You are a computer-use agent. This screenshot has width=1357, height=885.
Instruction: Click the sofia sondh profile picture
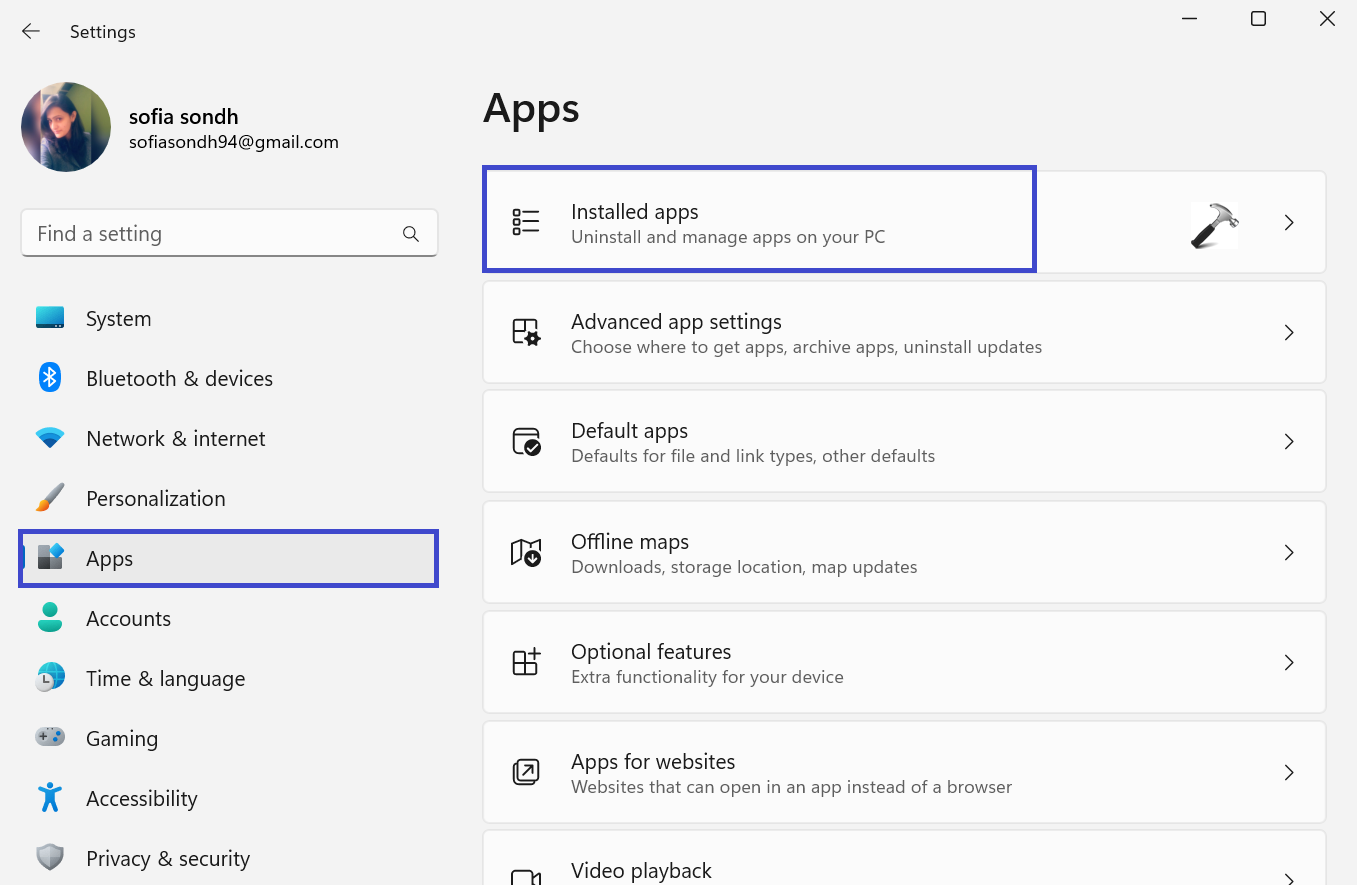pyautogui.click(x=66, y=127)
